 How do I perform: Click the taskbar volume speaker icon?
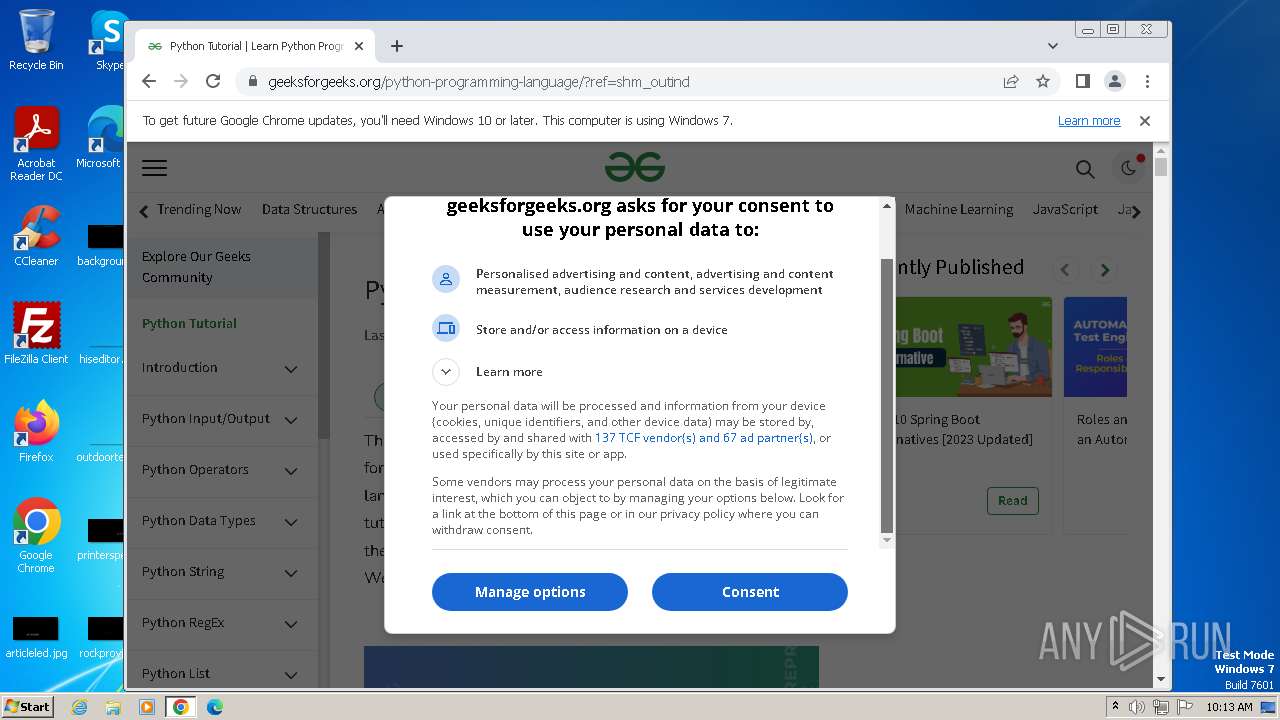(1137, 707)
